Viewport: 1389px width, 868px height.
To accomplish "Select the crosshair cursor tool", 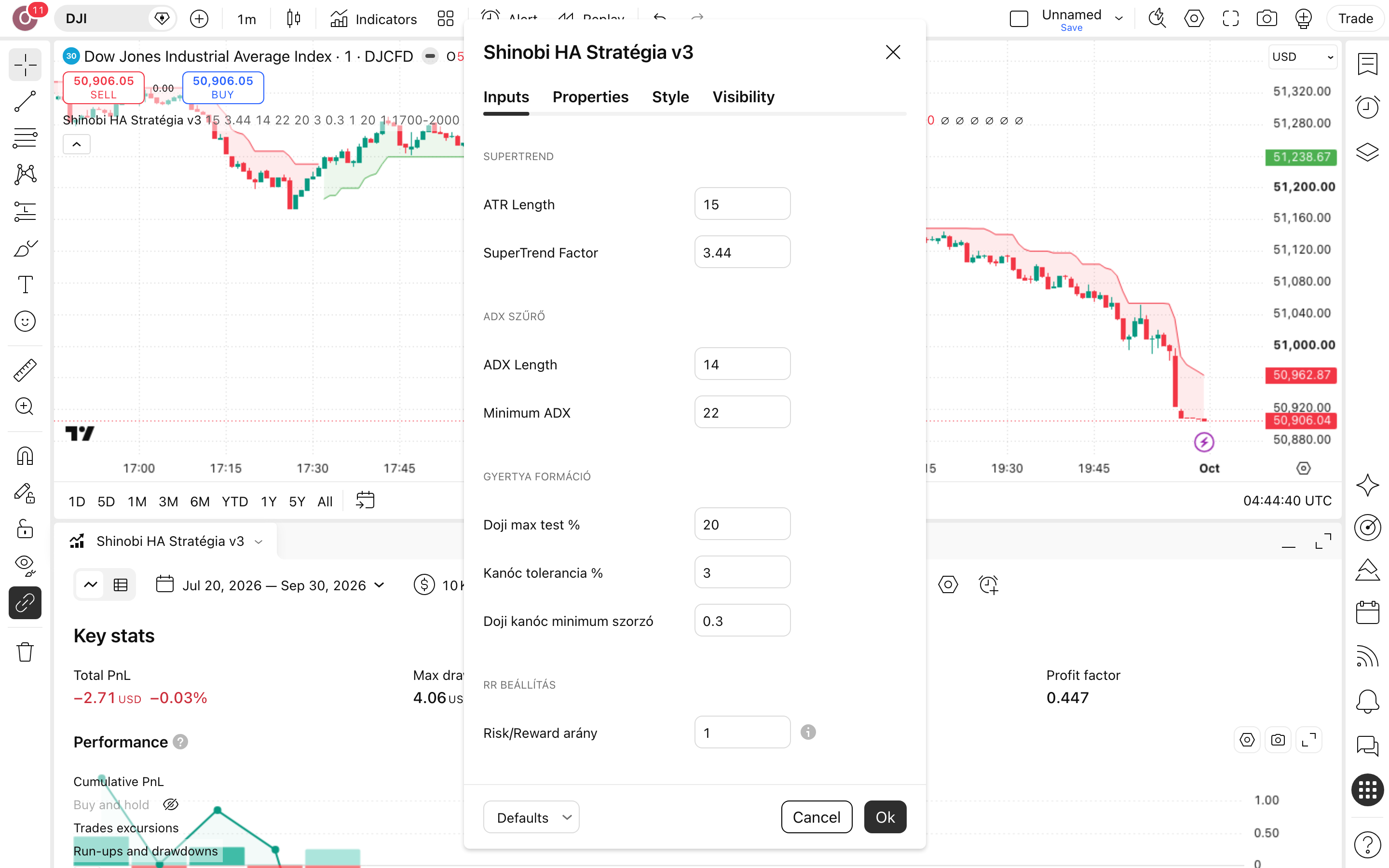I will [x=25, y=65].
